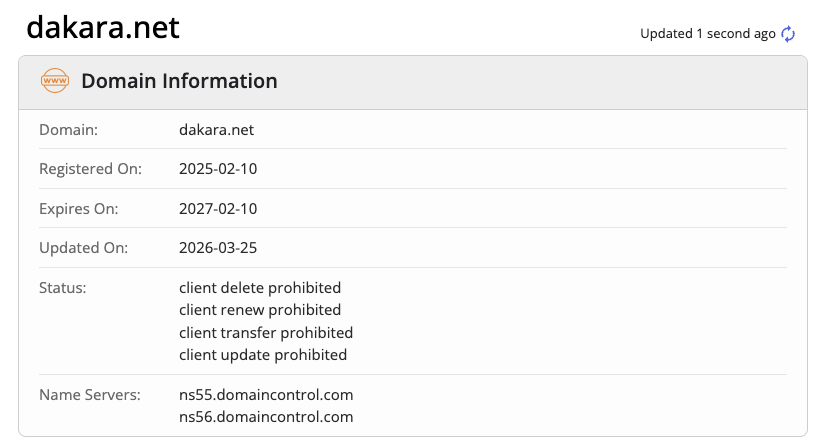Click the large dakara.net page title
This screenshot has height=446, width=819.
103,27
